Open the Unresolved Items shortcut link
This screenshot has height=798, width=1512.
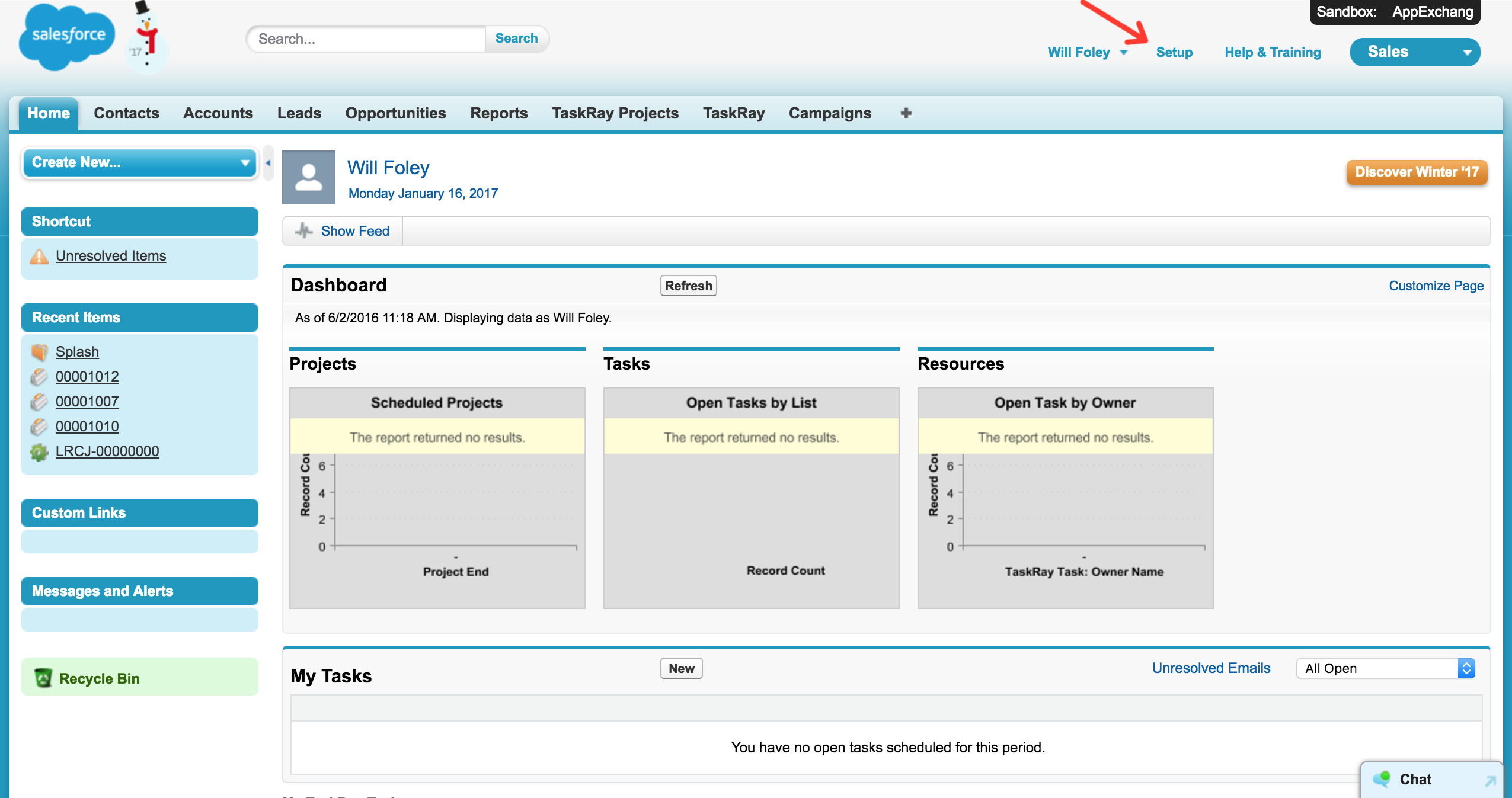111,256
